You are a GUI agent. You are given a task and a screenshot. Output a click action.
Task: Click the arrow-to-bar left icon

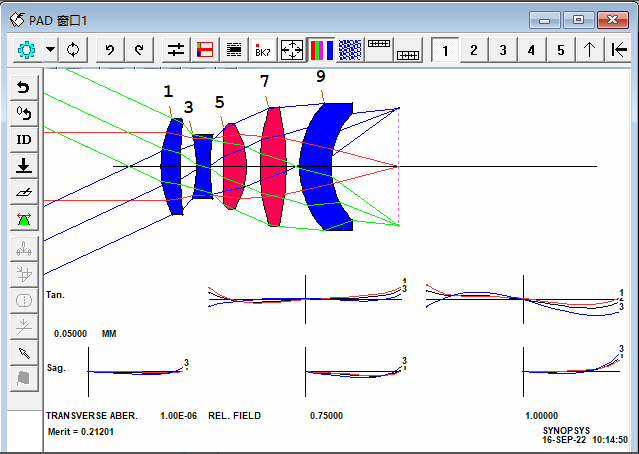pyautogui.click(x=619, y=50)
